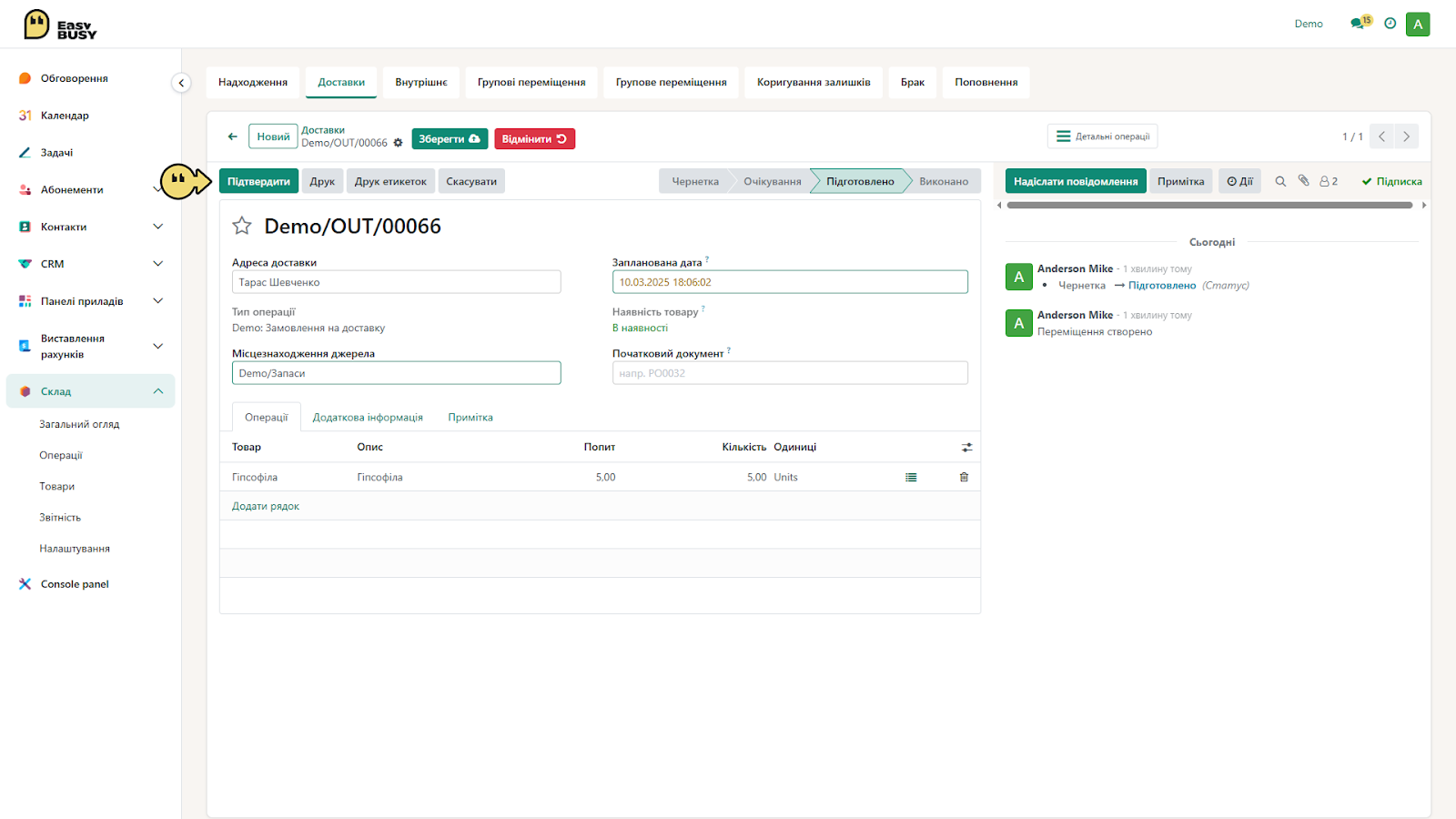
Task: Open Товари under Склад
Action: coord(56,486)
